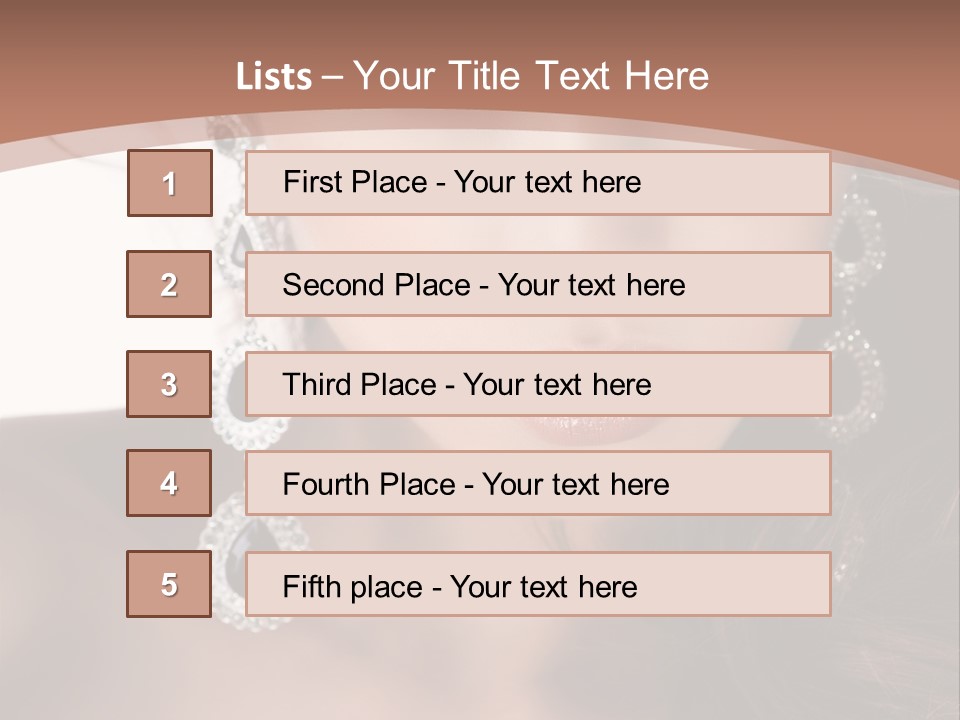Click the number 1 box
The width and height of the screenshot is (960, 720).
point(170,183)
